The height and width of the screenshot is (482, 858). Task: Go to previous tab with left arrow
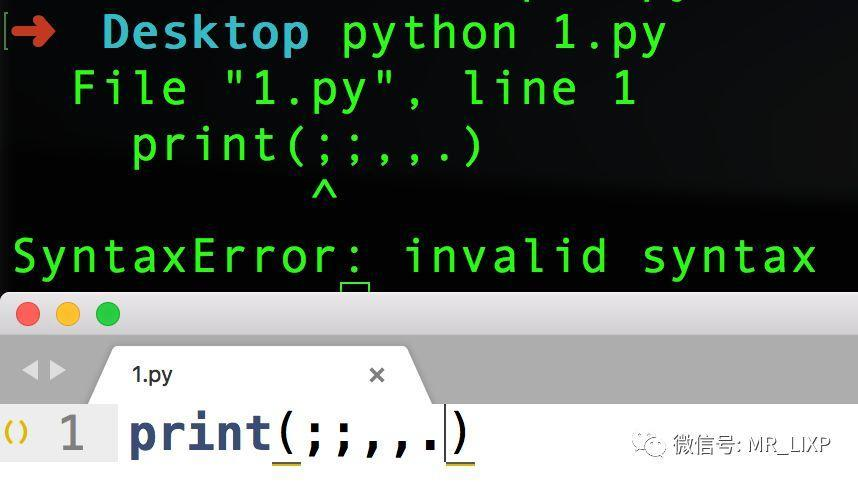(x=30, y=370)
